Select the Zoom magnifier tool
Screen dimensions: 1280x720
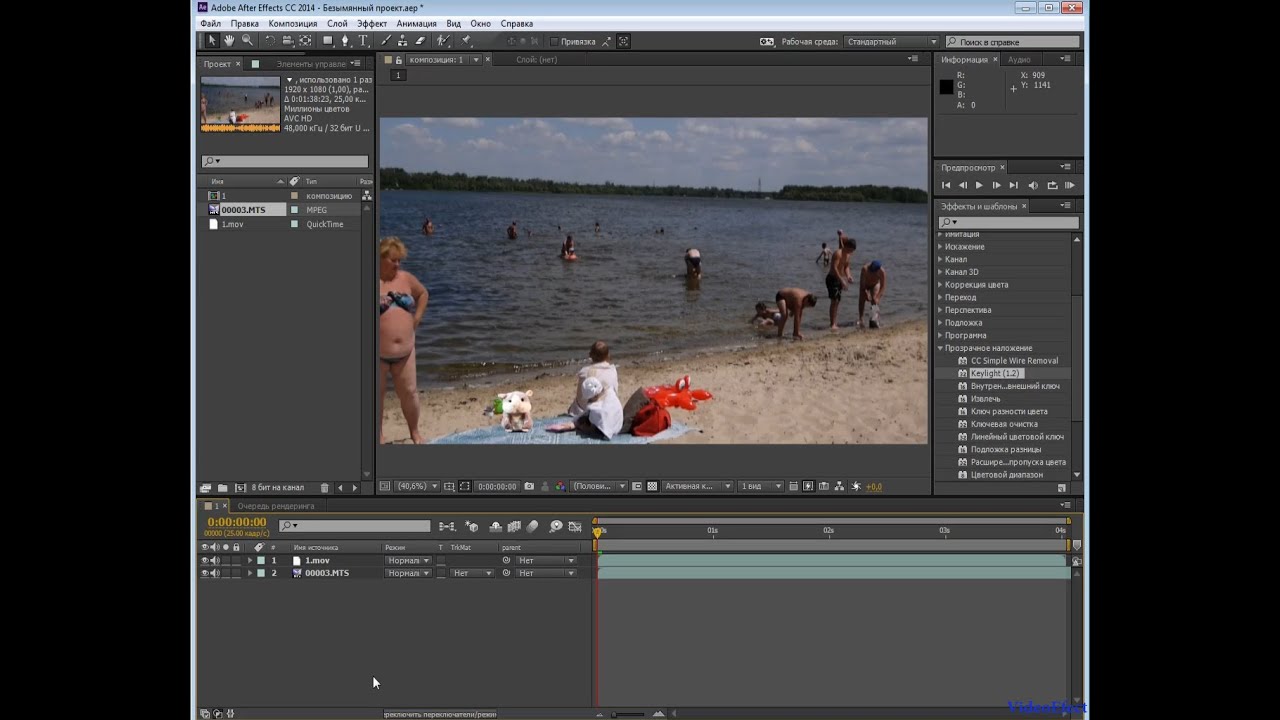click(x=247, y=41)
